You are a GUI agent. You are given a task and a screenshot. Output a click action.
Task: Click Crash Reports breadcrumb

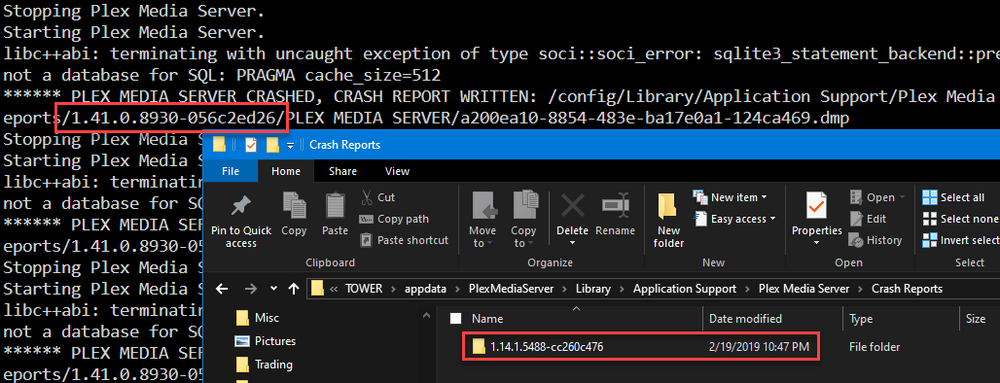click(907, 289)
